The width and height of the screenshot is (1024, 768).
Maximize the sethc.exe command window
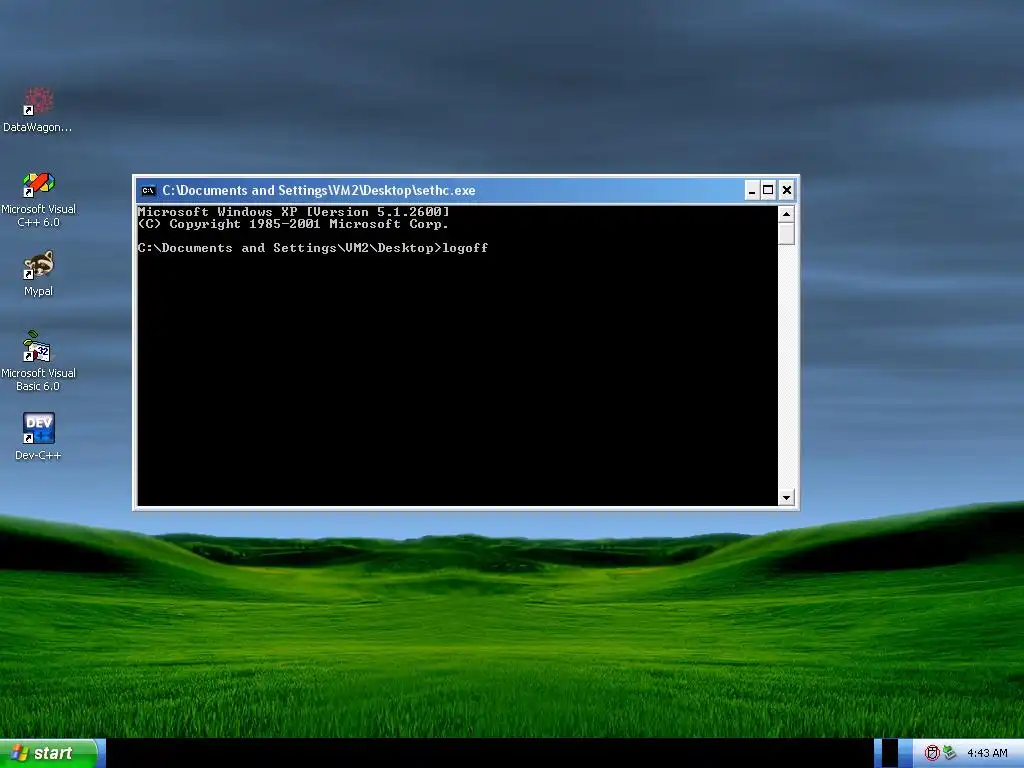click(769, 191)
